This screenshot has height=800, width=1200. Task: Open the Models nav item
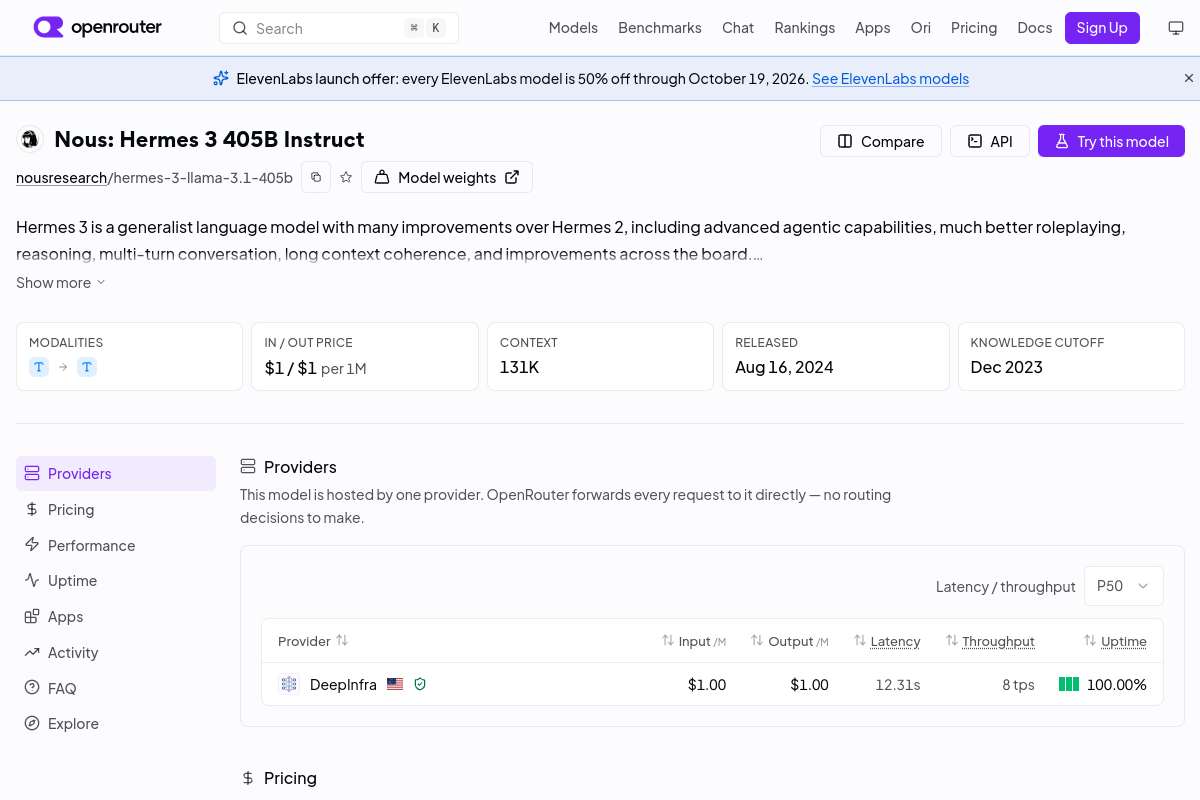[x=573, y=28]
